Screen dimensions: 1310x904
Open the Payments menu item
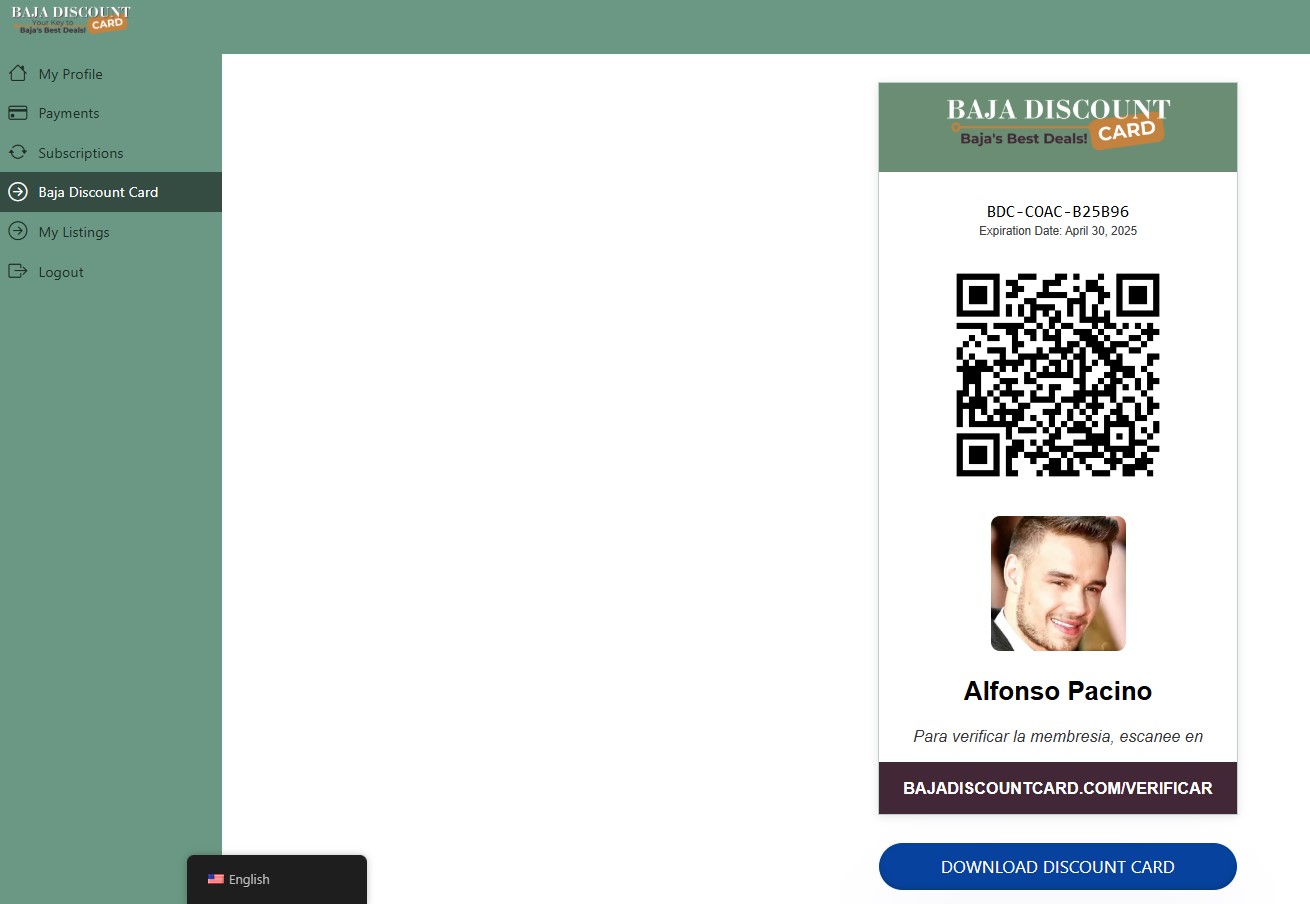111,113
